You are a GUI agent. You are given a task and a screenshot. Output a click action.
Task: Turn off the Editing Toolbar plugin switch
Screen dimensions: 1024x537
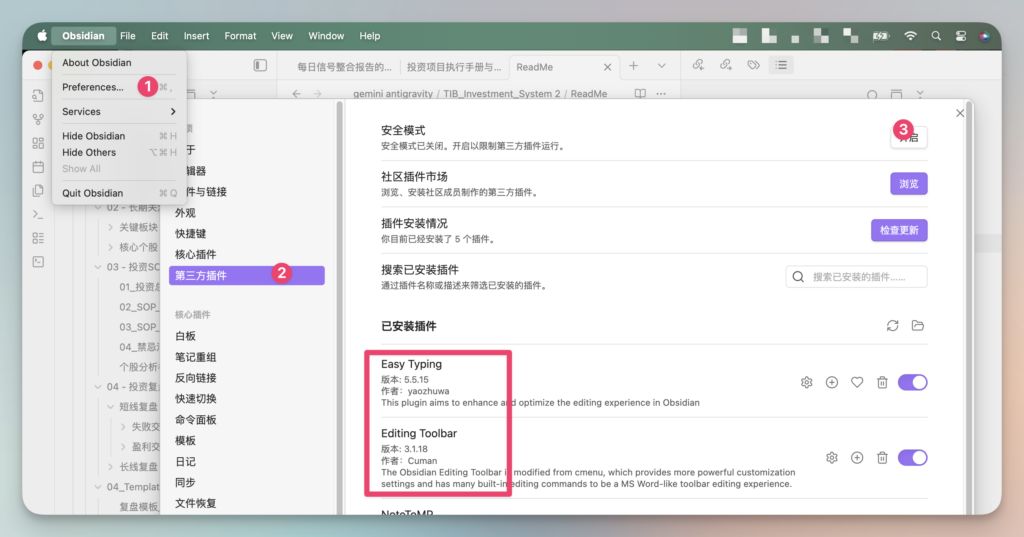pyautogui.click(x=912, y=457)
